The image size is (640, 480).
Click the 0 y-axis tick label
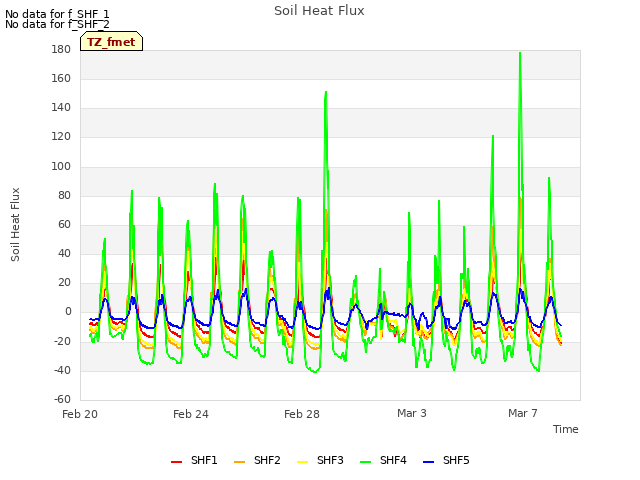68,312
